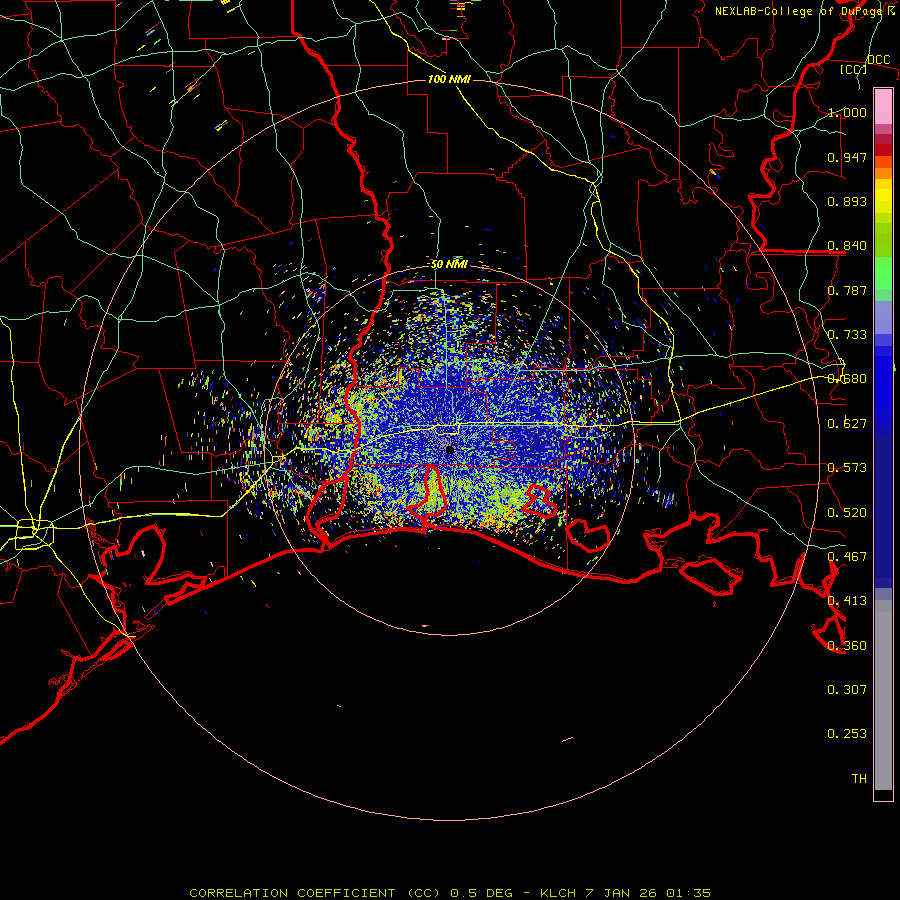Click the 0.733 scale value
The height and width of the screenshot is (900, 900).
tap(847, 335)
